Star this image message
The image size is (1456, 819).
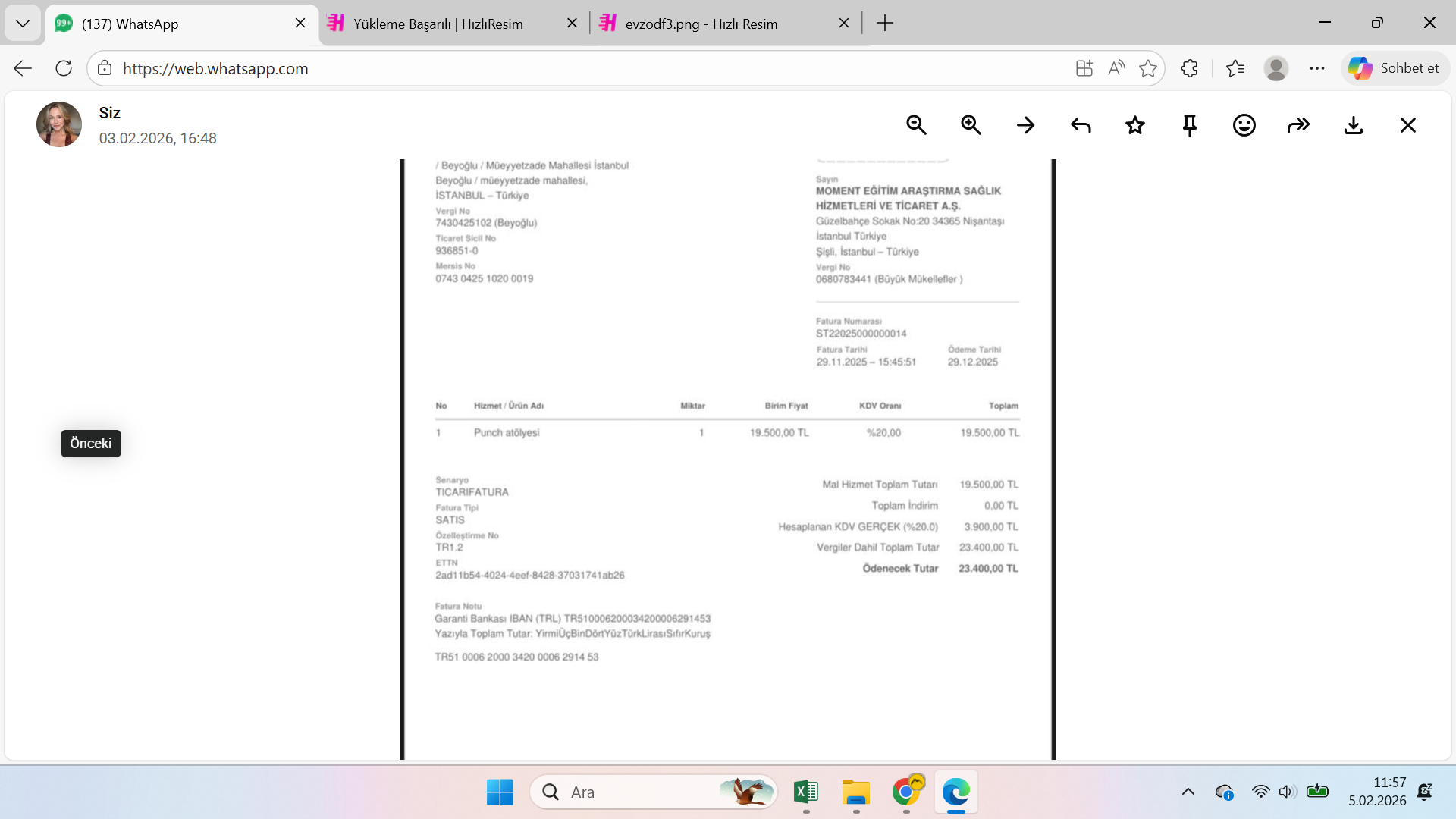[x=1135, y=125]
